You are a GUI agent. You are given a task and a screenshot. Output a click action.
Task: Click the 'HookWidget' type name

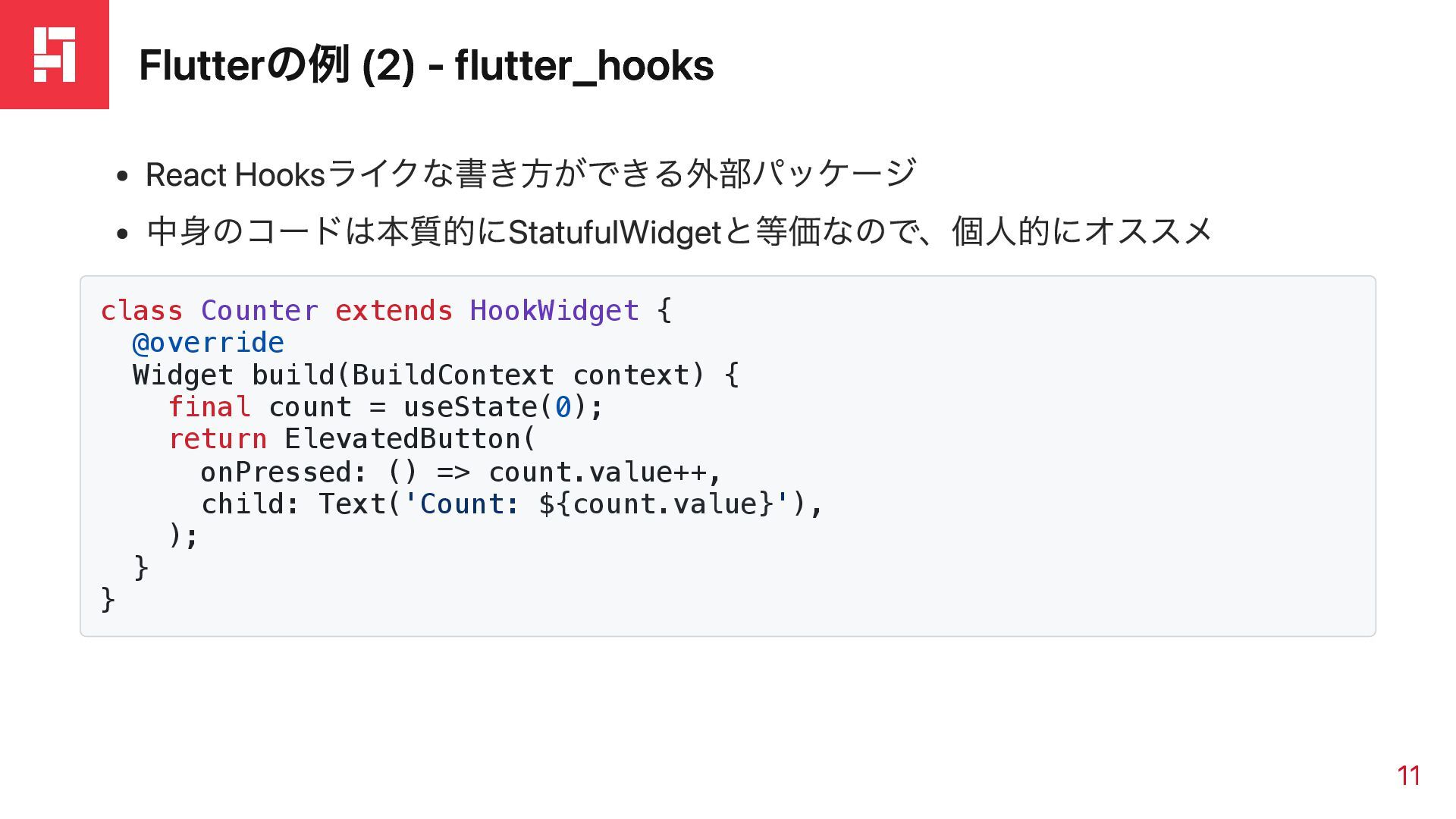(x=554, y=311)
